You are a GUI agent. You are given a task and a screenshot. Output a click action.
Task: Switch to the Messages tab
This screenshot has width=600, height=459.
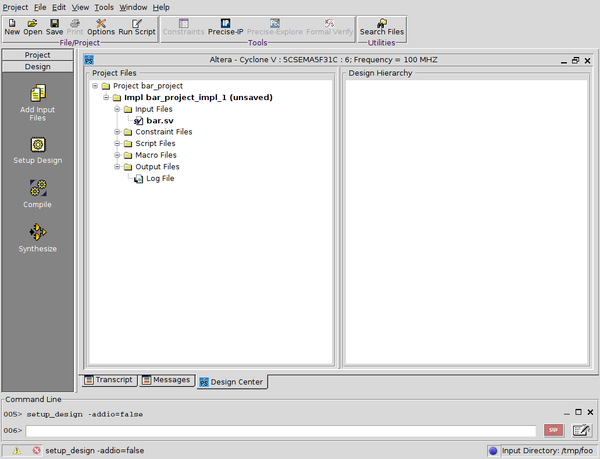point(166,380)
